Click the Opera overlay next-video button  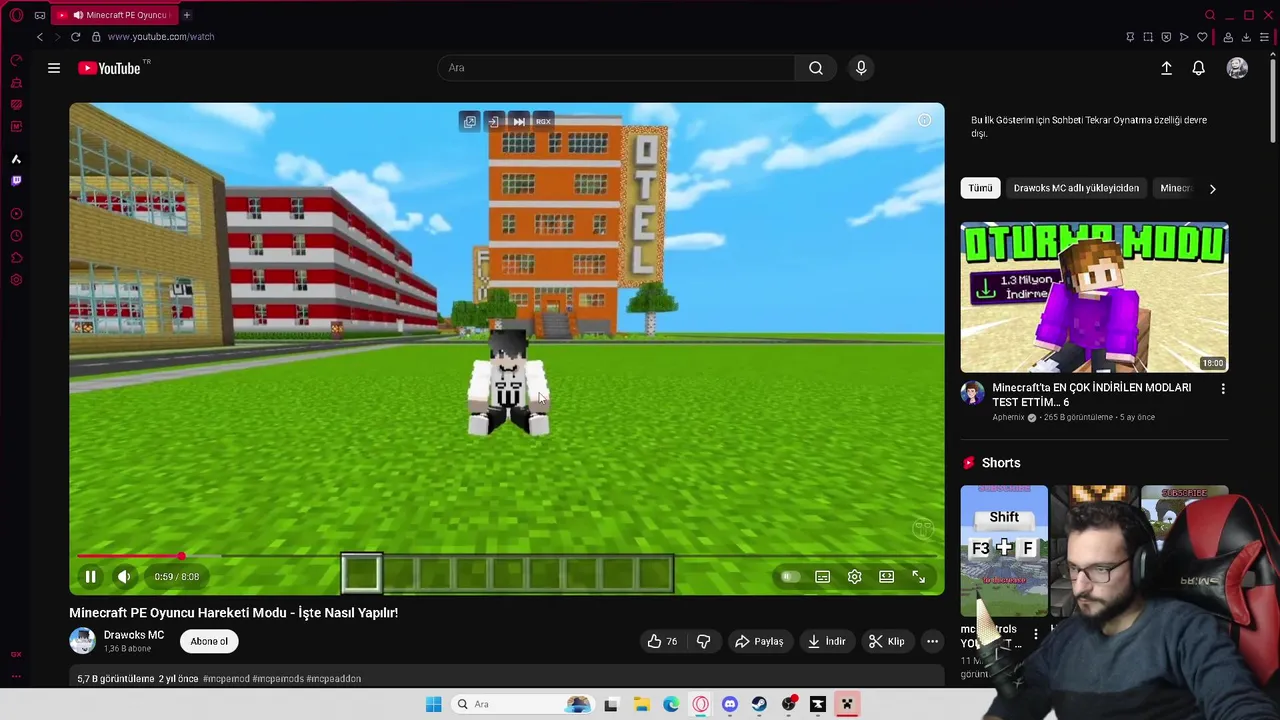point(519,122)
